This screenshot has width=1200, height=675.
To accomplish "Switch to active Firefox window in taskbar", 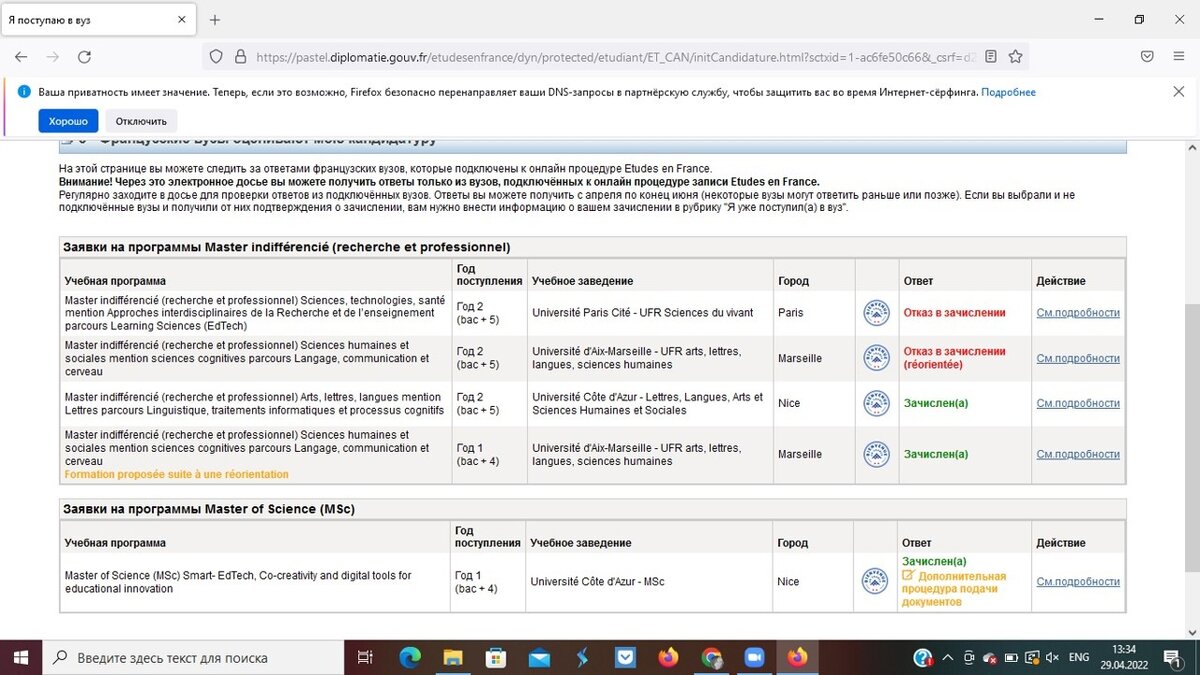I will click(x=797, y=657).
